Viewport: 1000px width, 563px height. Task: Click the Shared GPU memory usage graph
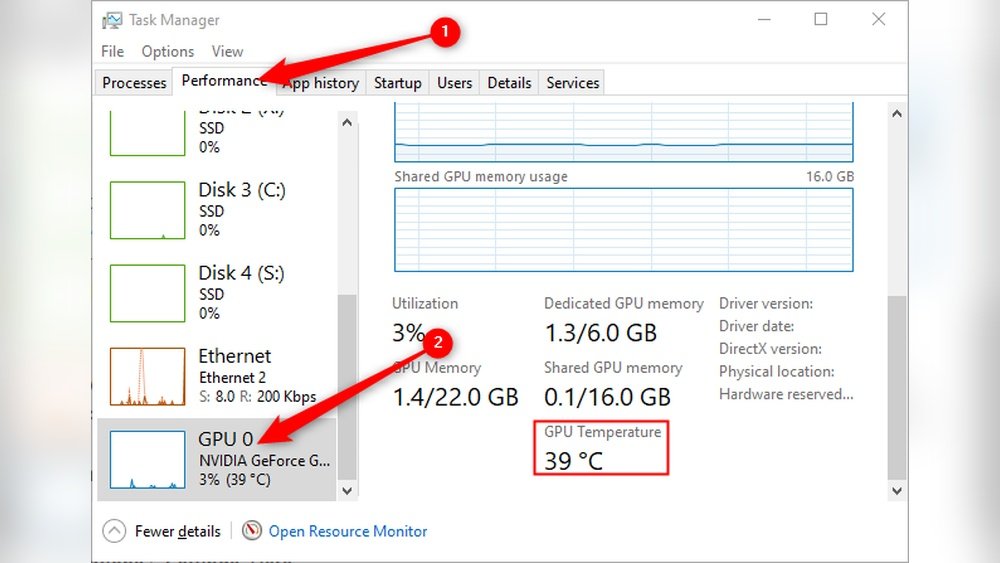pos(624,229)
